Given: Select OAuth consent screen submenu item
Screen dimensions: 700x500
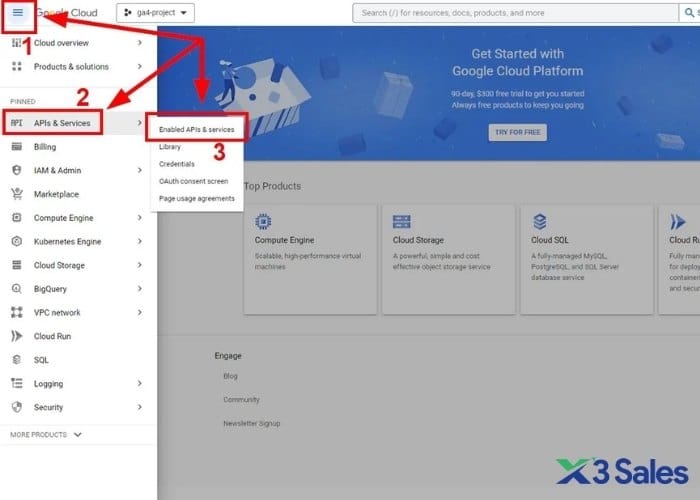Looking at the screenshot, I should click(196, 181).
